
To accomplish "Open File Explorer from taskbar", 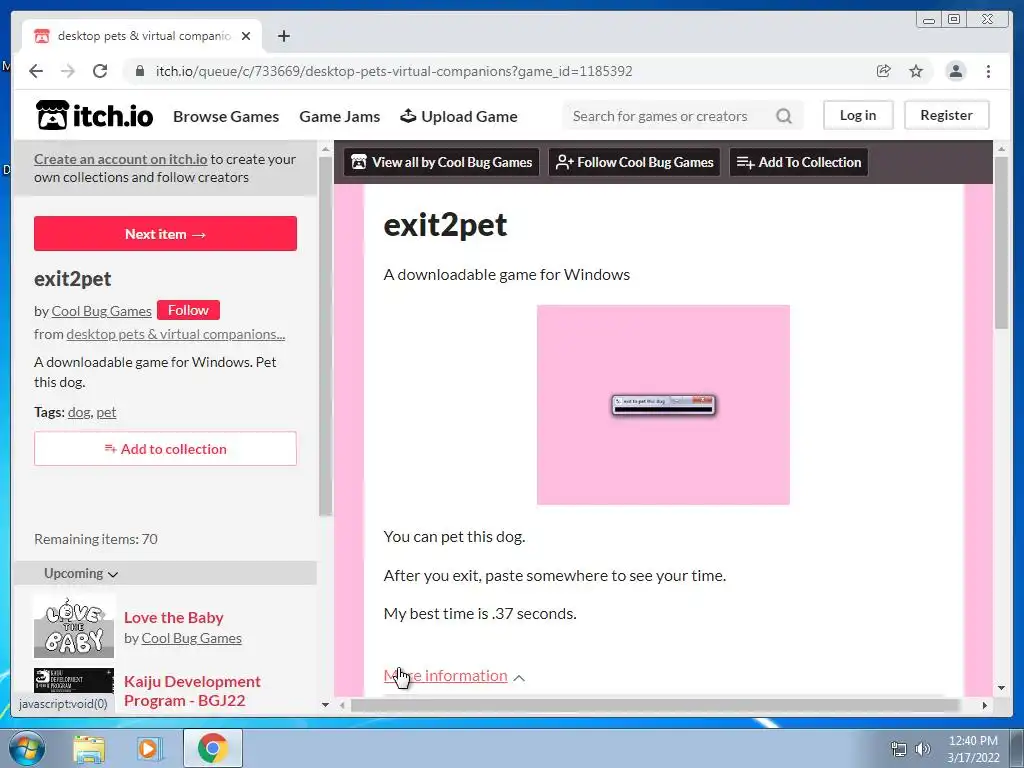I will click(x=89, y=749).
